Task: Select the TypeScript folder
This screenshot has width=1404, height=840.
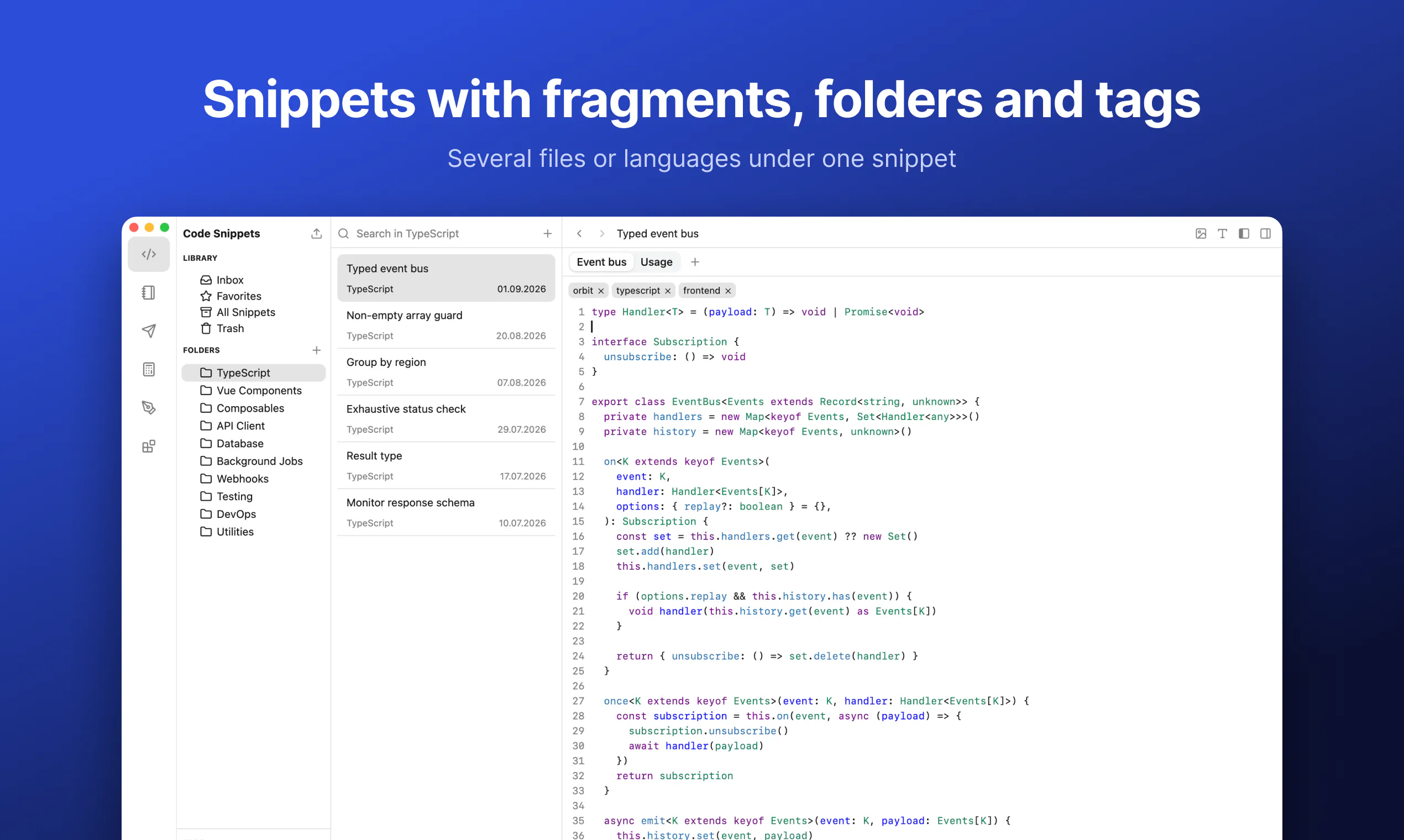Action: click(x=253, y=372)
